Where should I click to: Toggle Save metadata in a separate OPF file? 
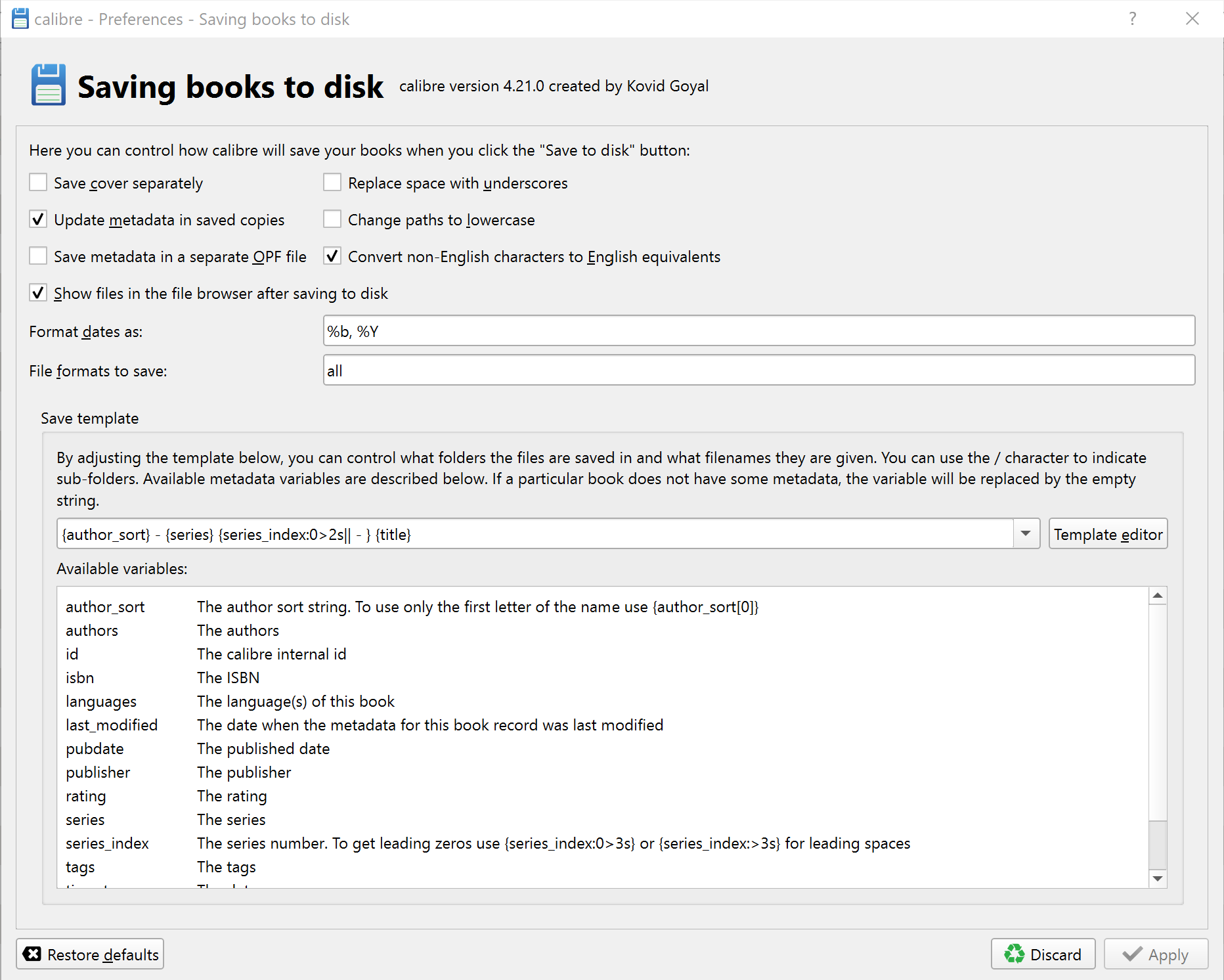[x=38, y=256]
